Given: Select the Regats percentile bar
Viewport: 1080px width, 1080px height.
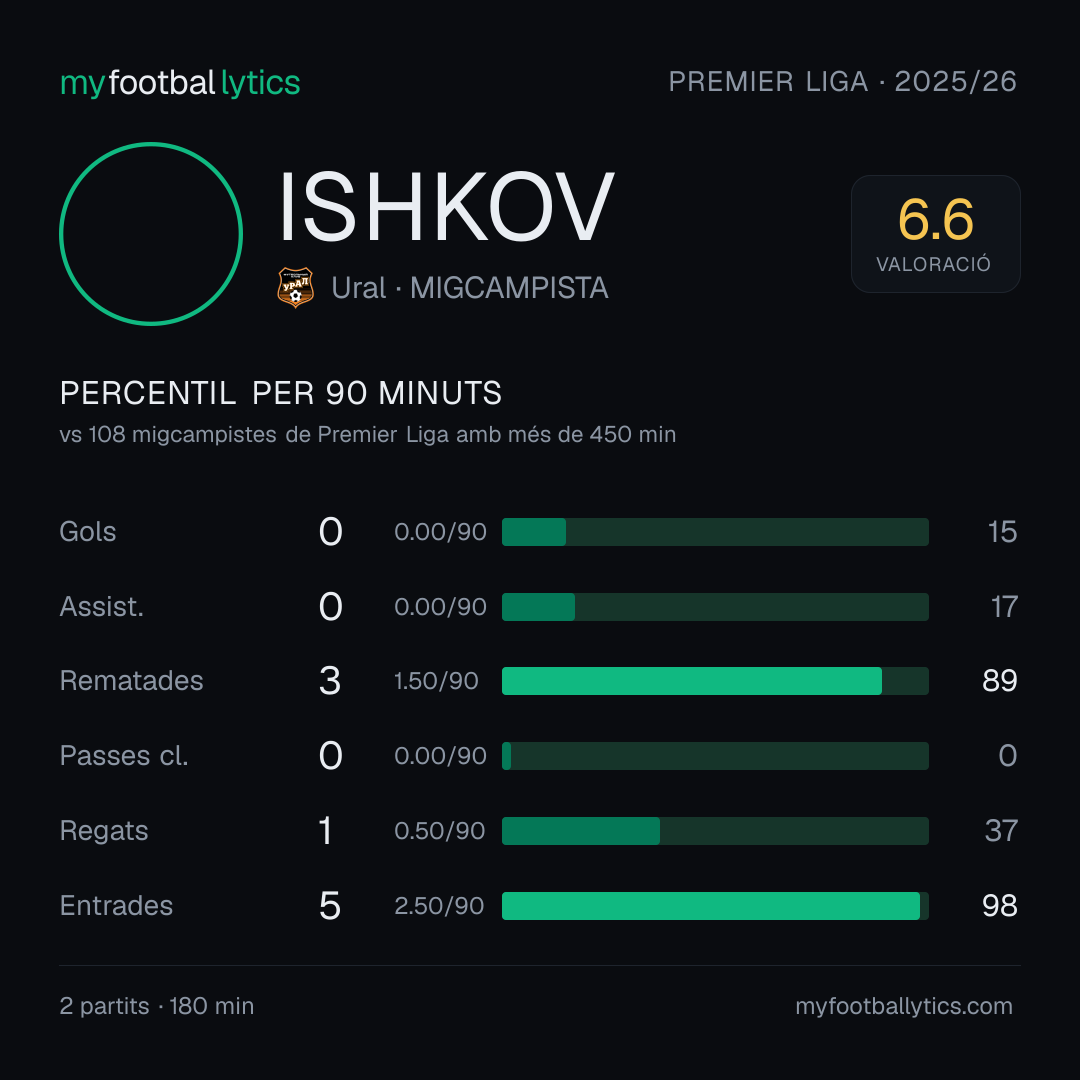Looking at the screenshot, I should point(715,831).
